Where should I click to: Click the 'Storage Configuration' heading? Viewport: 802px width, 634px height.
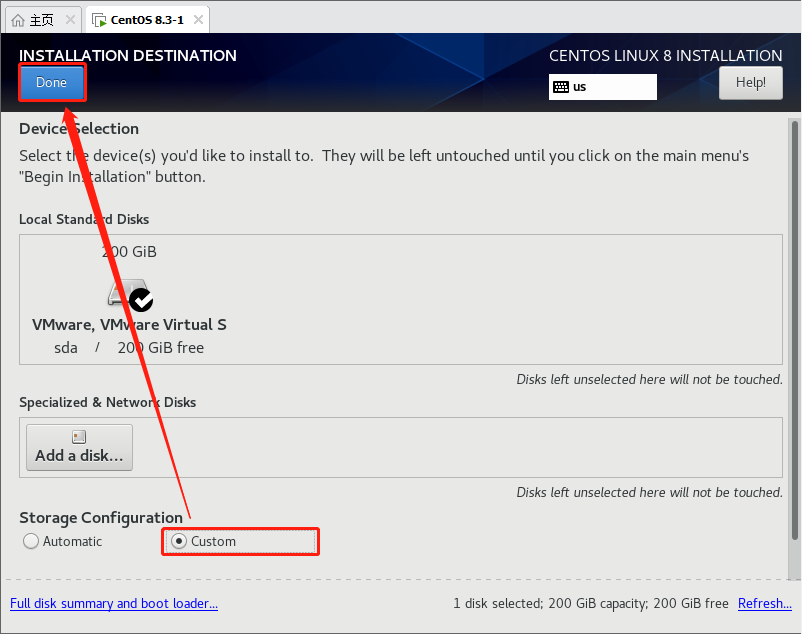[x=101, y=518]
